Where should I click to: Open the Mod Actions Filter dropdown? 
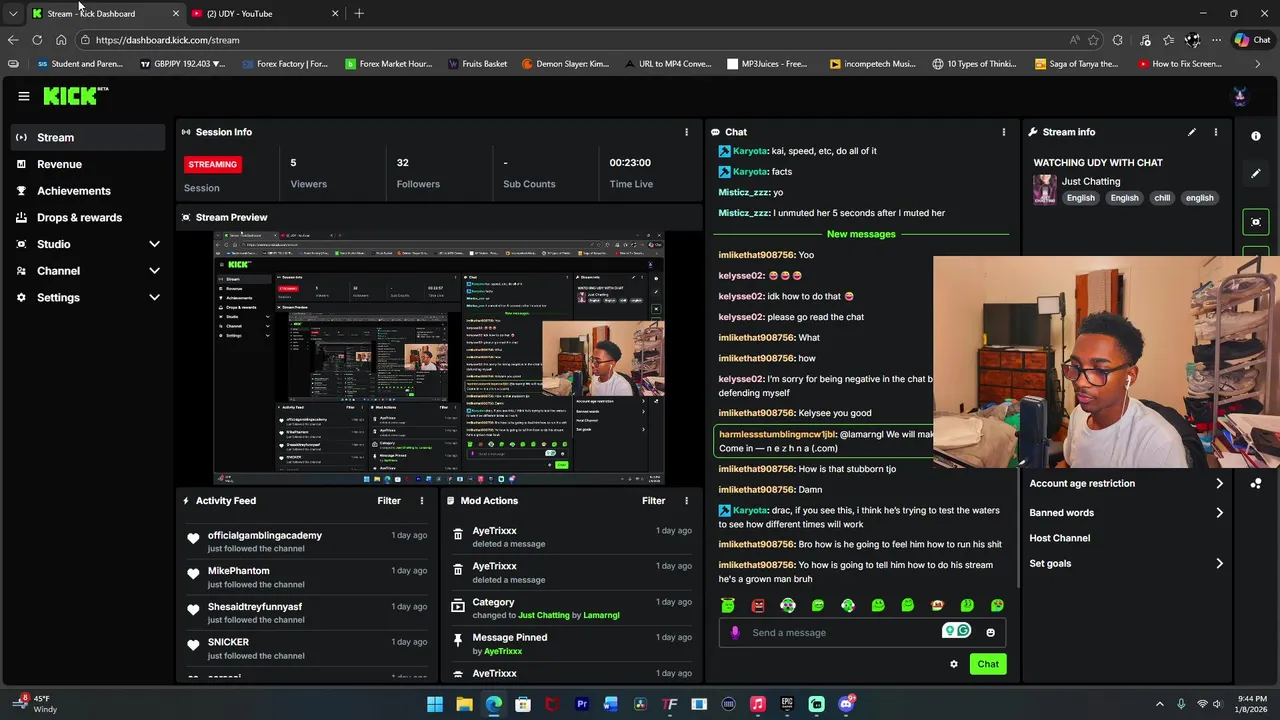pyautogui.click(x=653, y=501)
